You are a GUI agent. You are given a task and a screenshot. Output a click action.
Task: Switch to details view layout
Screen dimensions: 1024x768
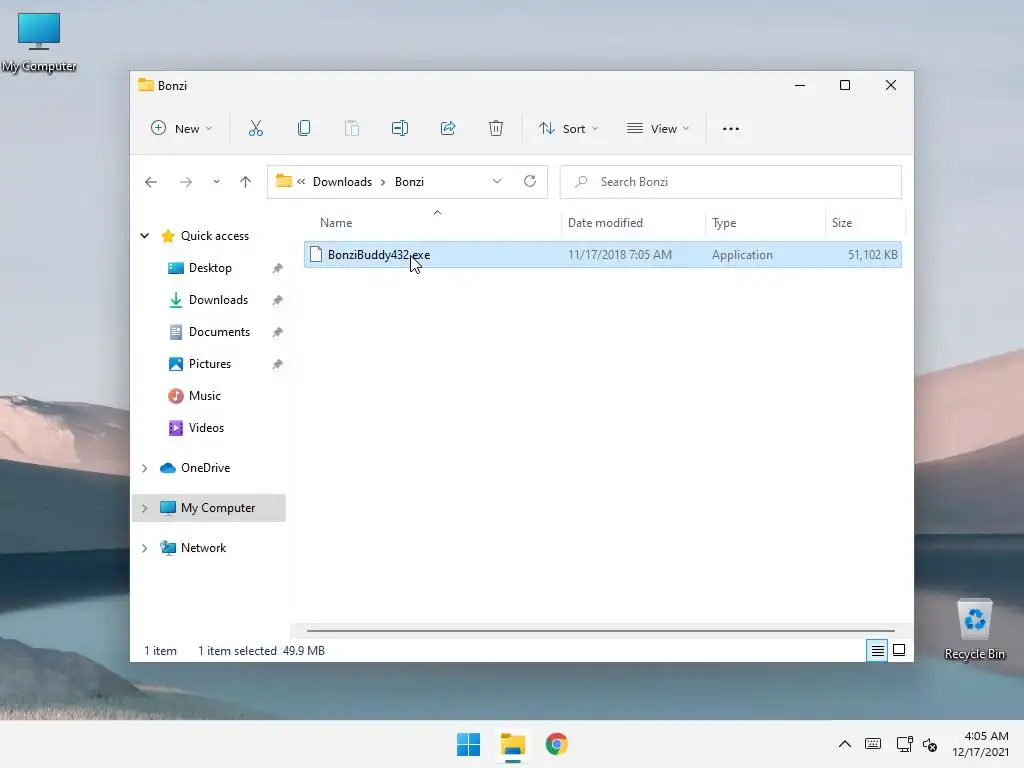877,650
